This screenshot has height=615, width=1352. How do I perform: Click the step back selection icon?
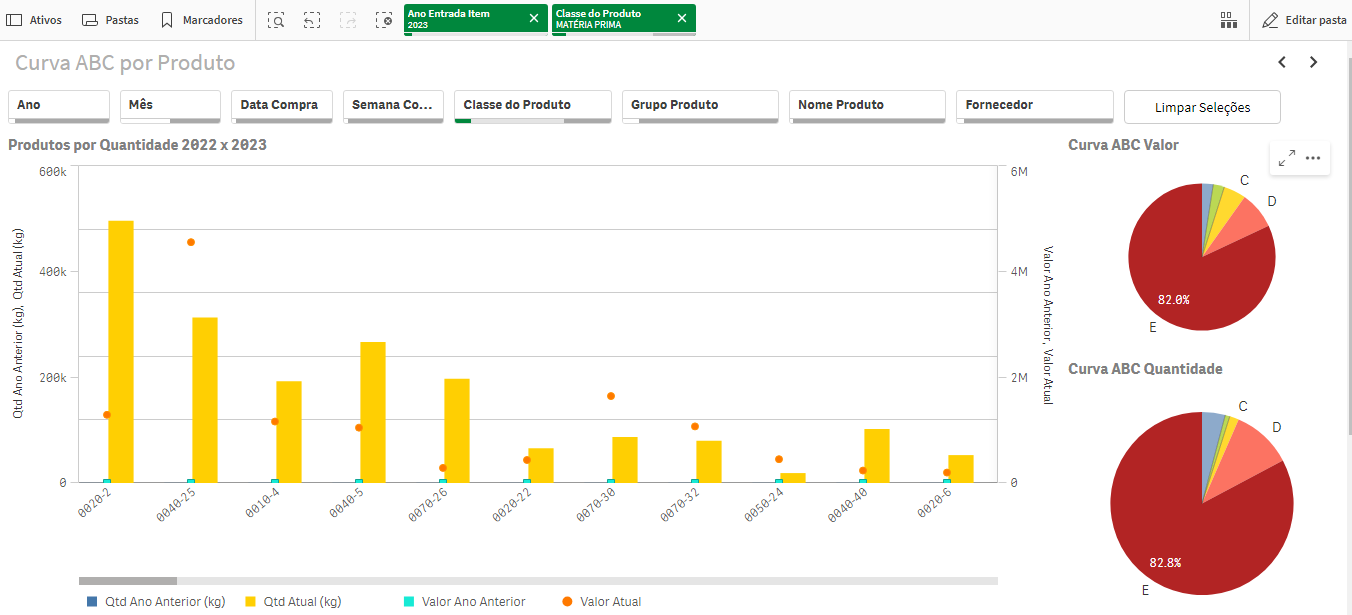(312, 20)
